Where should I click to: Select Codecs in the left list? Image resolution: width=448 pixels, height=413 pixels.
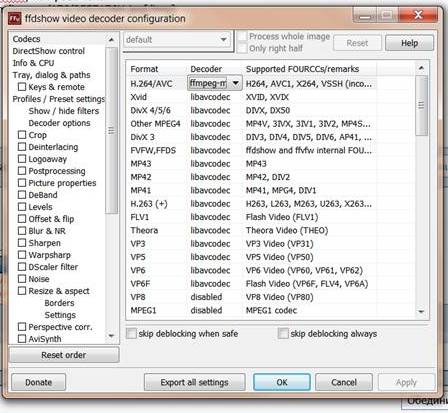coord(26,39)
